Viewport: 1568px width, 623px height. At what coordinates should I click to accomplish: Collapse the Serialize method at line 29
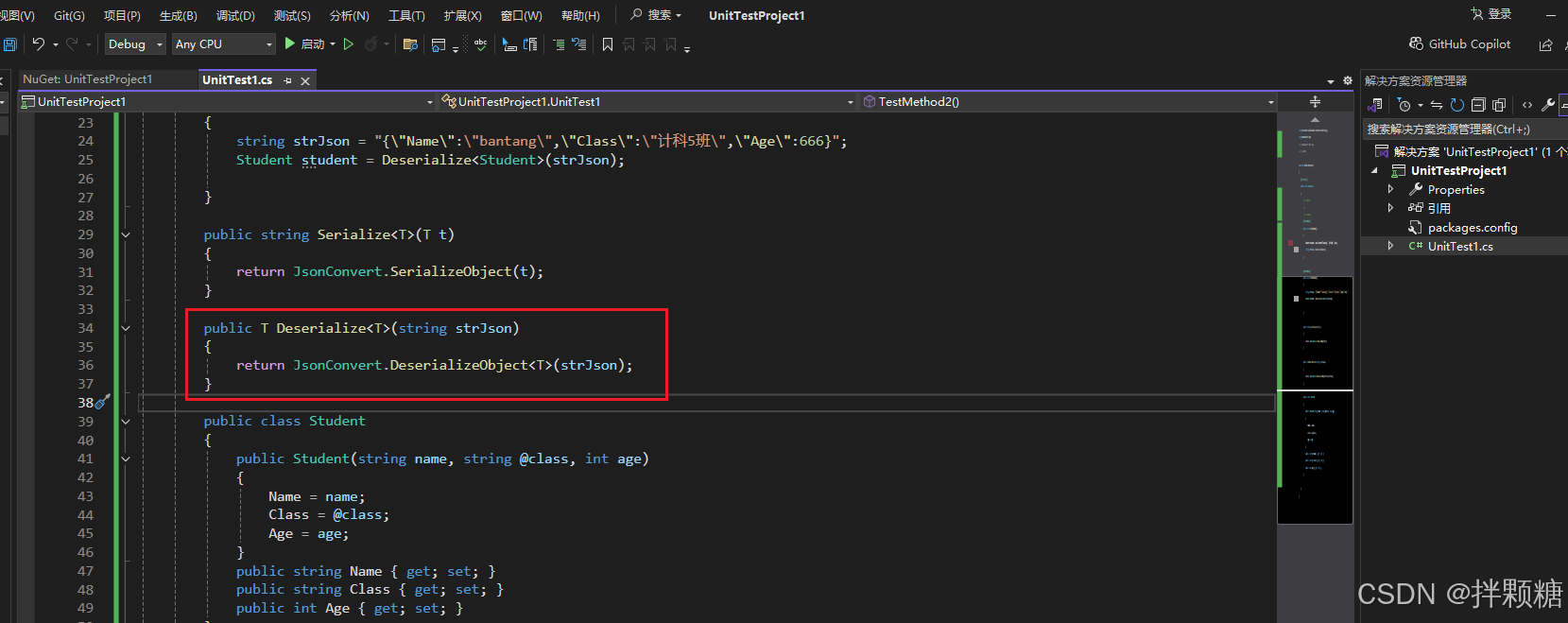click(126, 234)
